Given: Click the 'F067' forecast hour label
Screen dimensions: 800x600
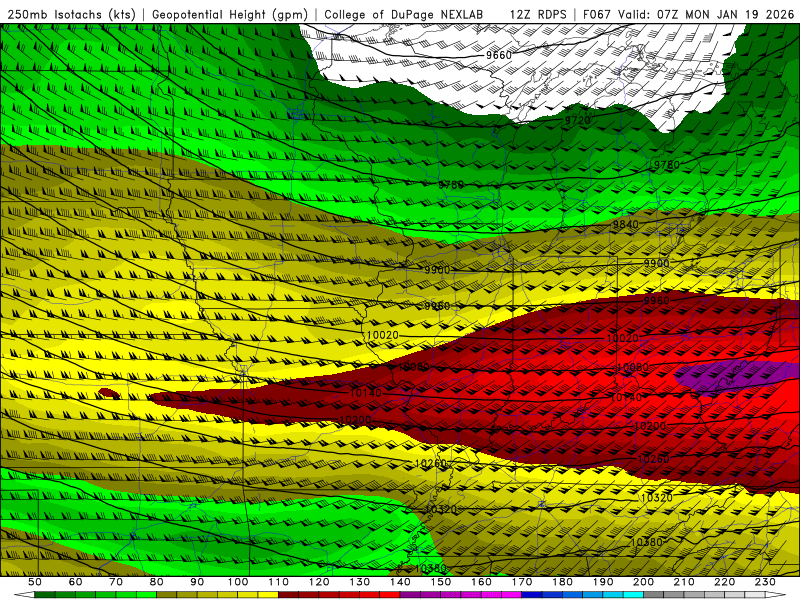Looking at the screenshot, I should pos(597,14).
